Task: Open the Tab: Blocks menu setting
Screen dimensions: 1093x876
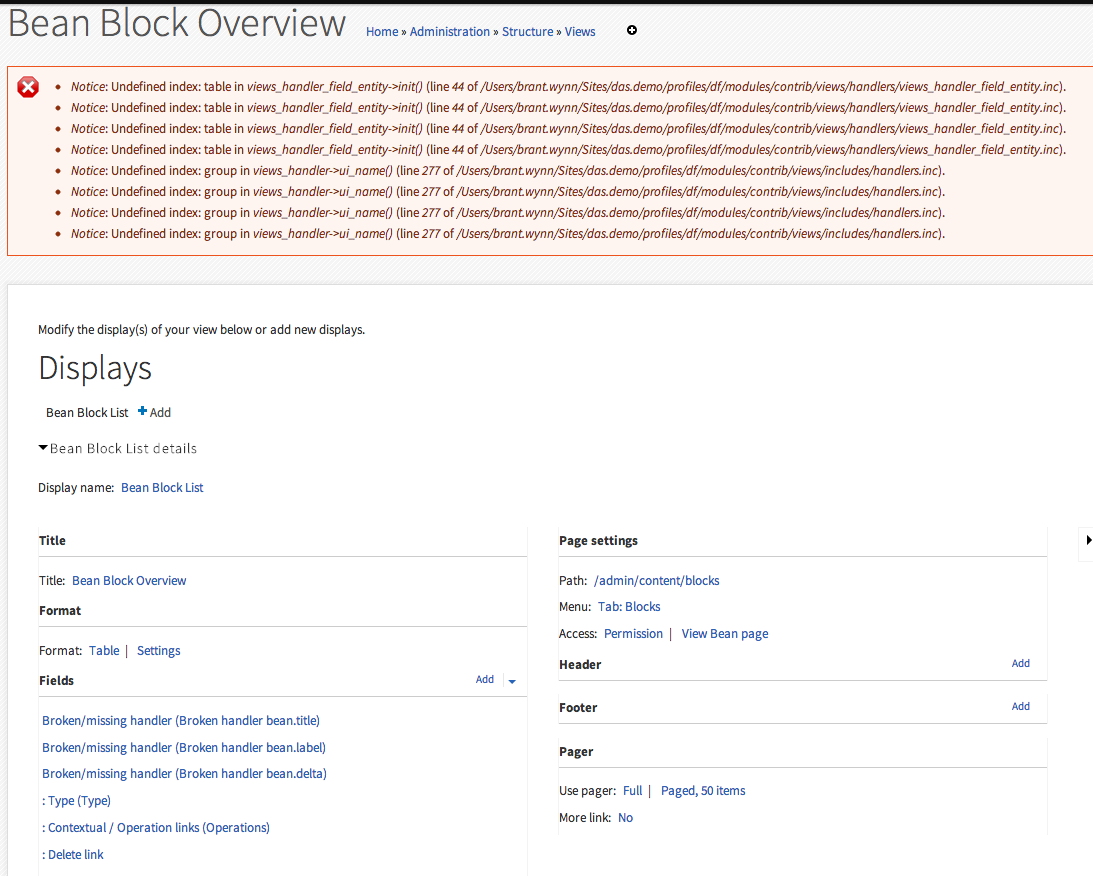Action: [629, 606]
